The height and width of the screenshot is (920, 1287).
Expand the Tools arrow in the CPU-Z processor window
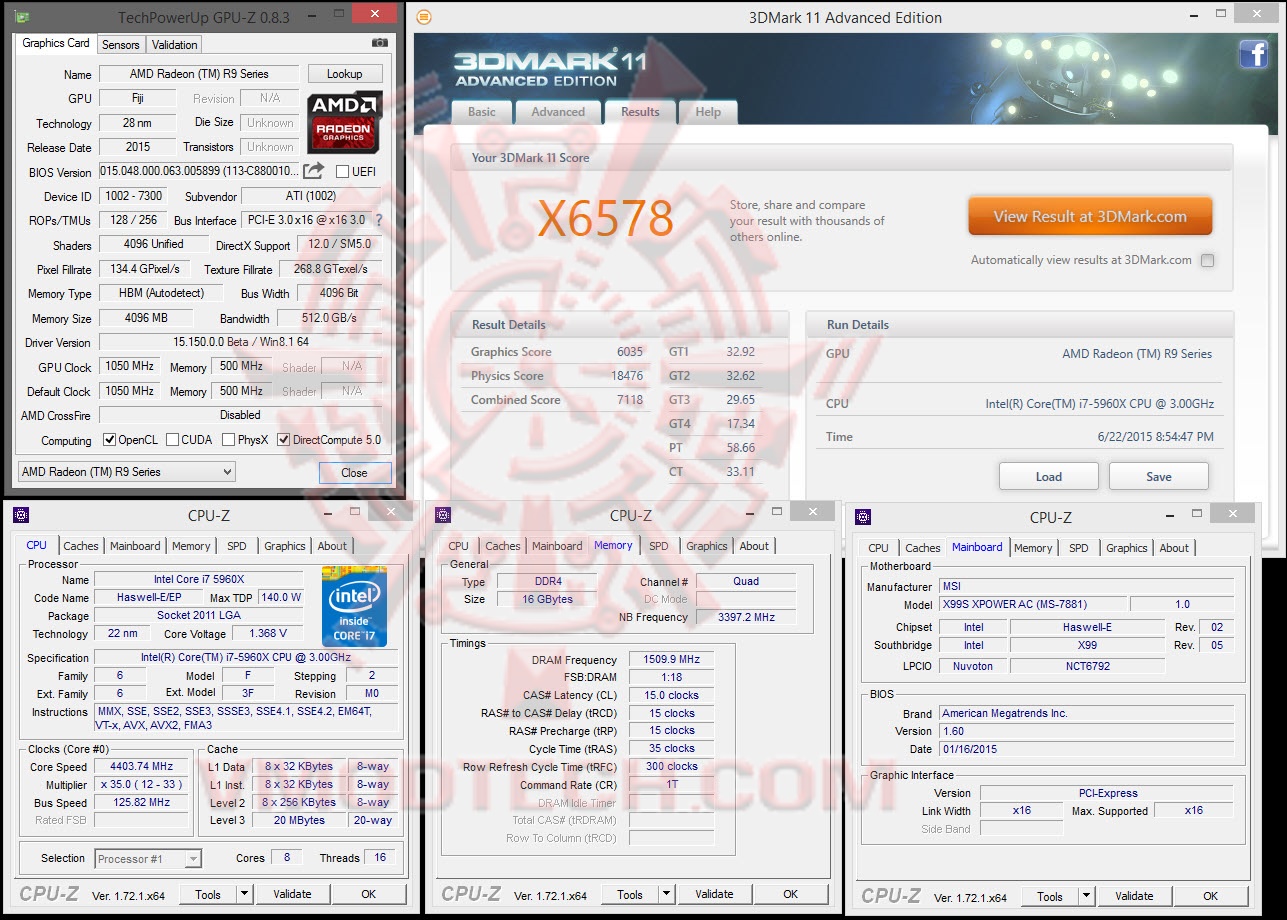coord(244,894)
